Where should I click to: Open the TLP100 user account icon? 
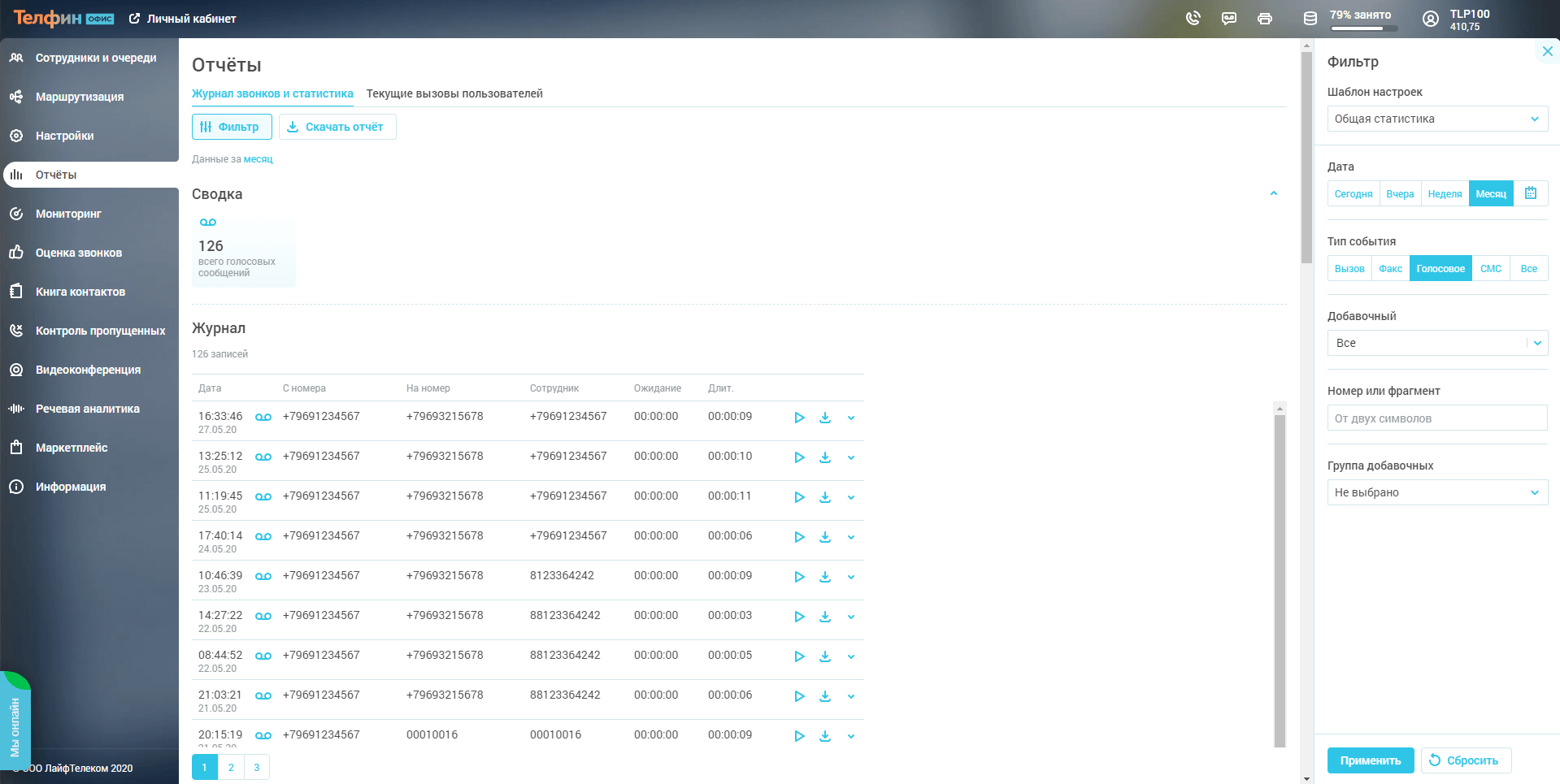(1430, 19)
